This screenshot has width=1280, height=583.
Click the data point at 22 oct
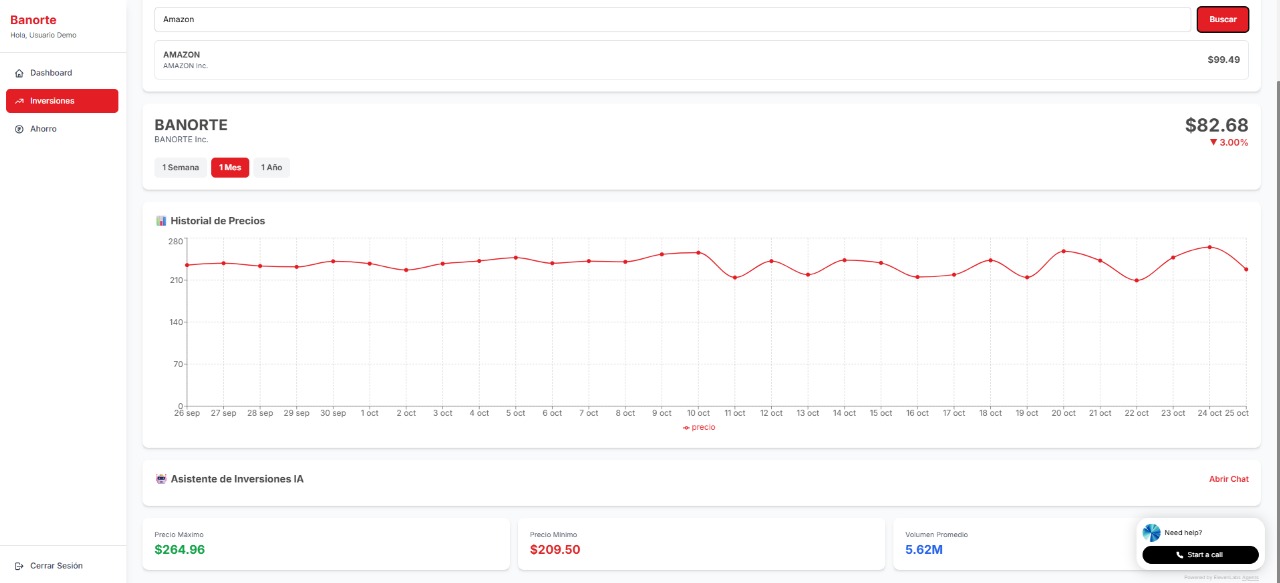click(1136, 281)
